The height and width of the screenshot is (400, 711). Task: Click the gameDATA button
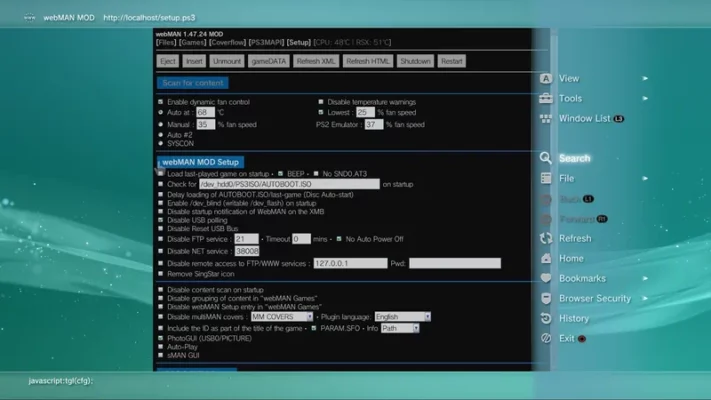[269, 61]
